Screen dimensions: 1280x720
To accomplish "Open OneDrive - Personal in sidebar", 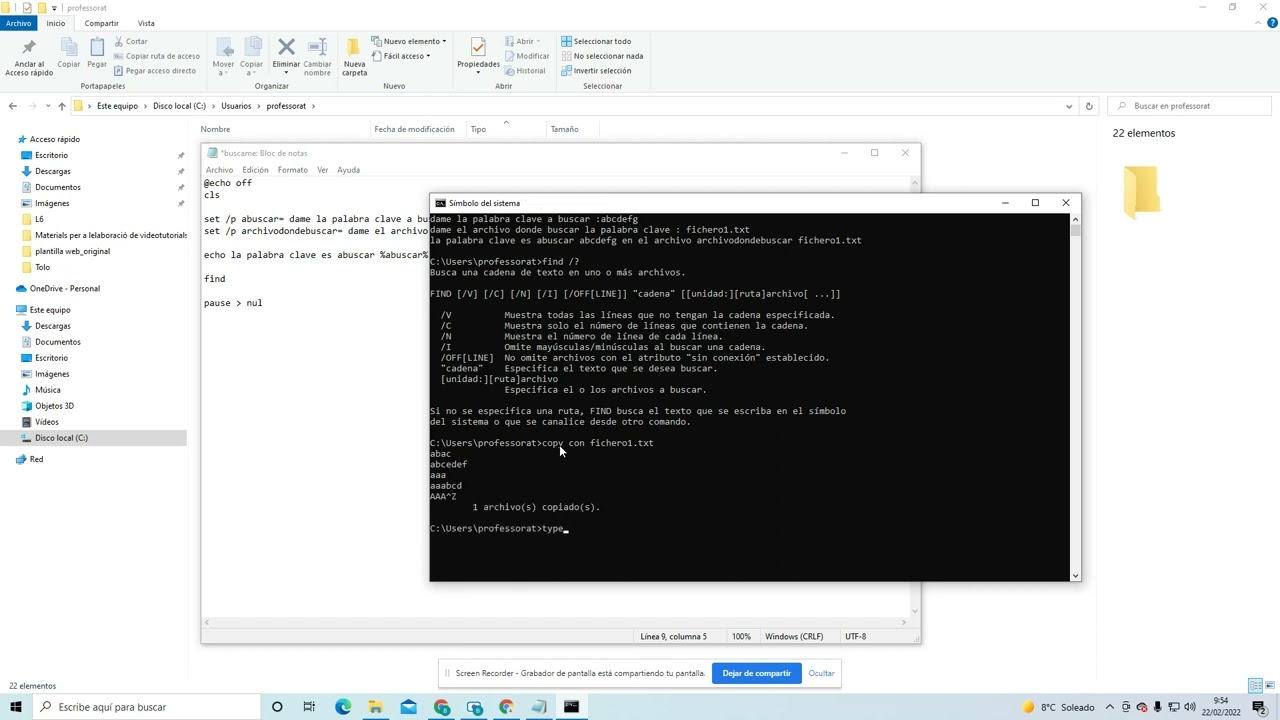I will tap(64, 288).
